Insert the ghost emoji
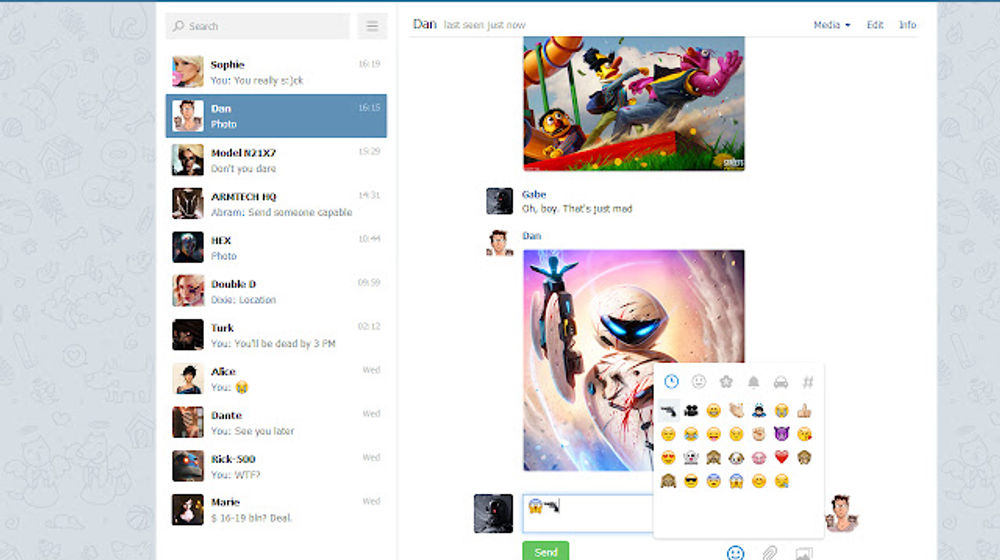The height and width of the screenshot is (560, 1000). 691,457
